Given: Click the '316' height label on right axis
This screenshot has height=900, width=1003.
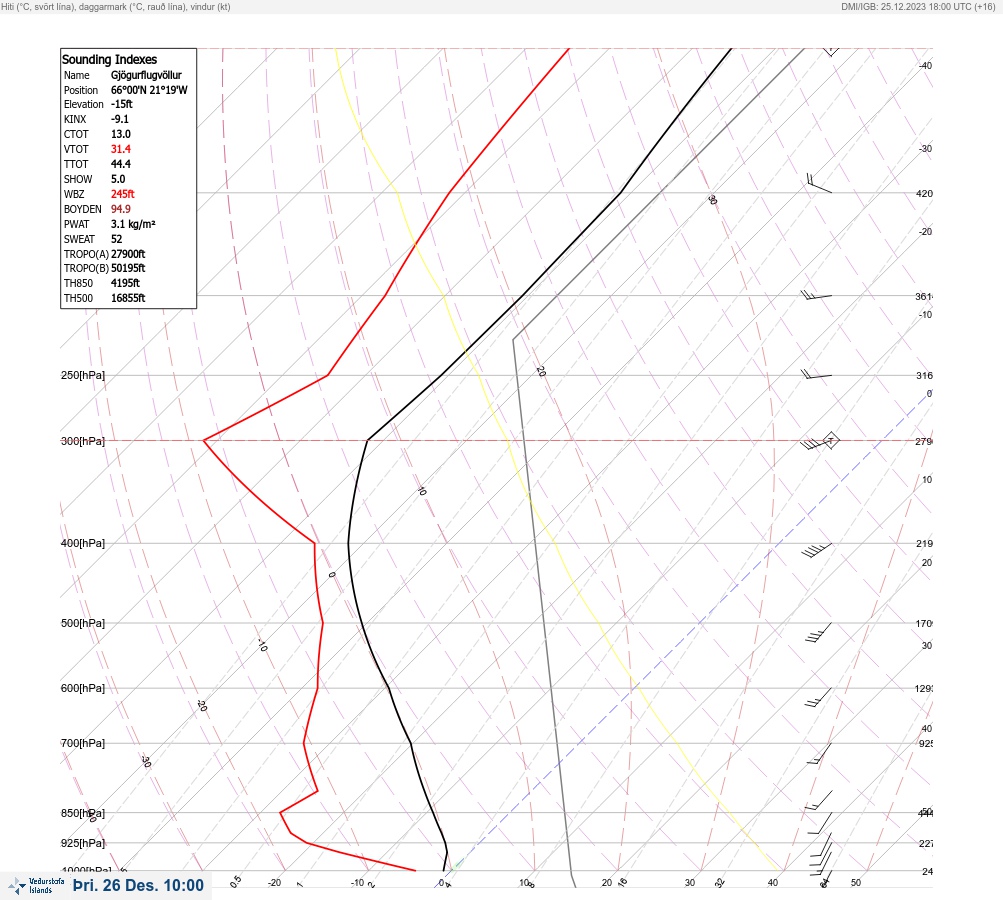Looking at the screenshot, I should click(924, 375).
